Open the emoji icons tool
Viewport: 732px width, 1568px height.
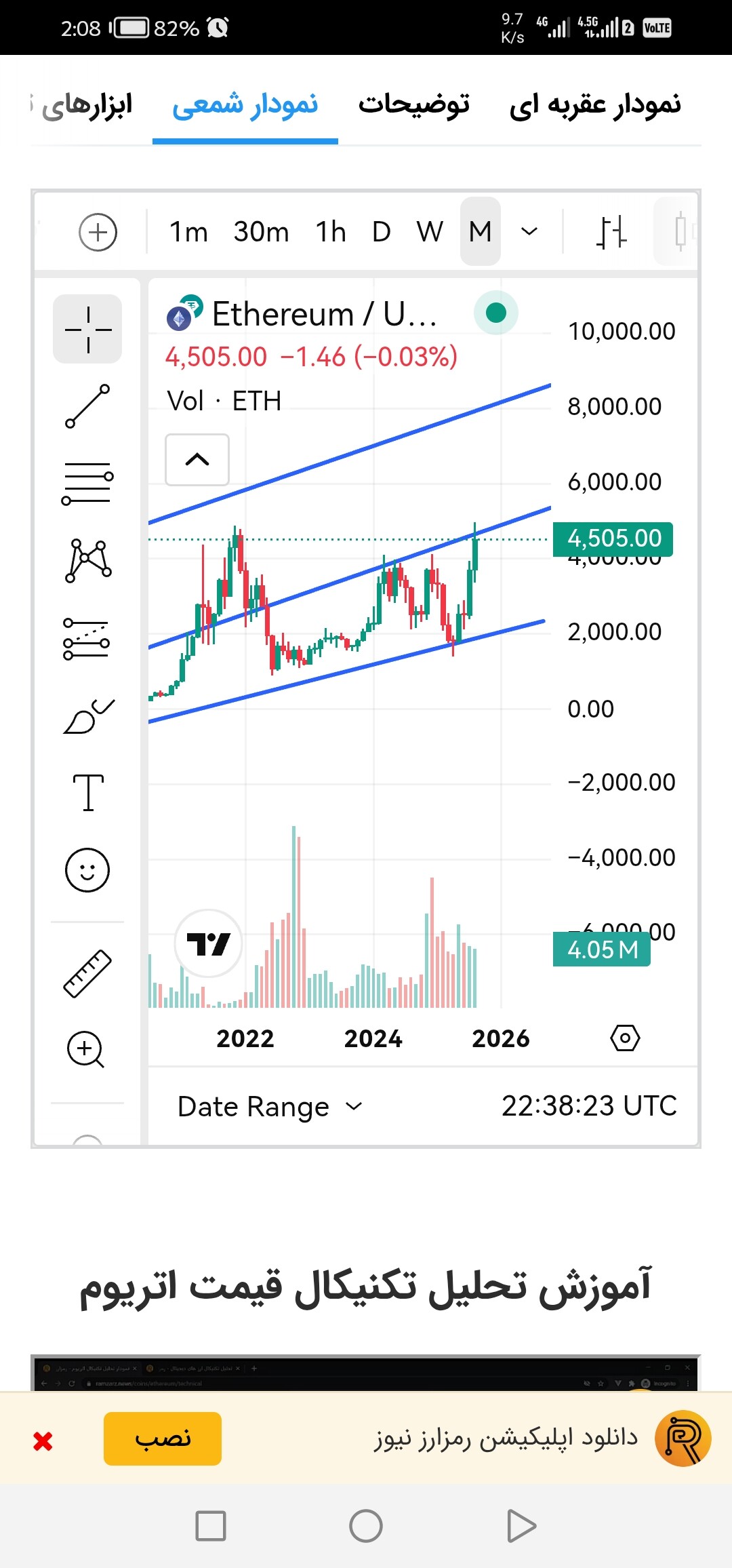click(87, 870)
